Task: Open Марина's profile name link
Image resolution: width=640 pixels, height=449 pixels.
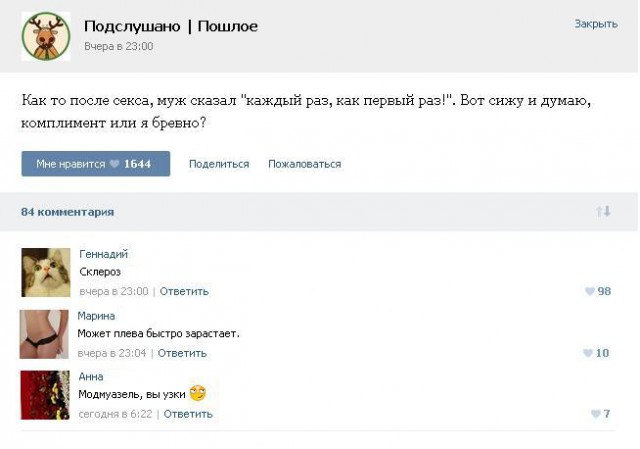Action: tap(96, 316)
